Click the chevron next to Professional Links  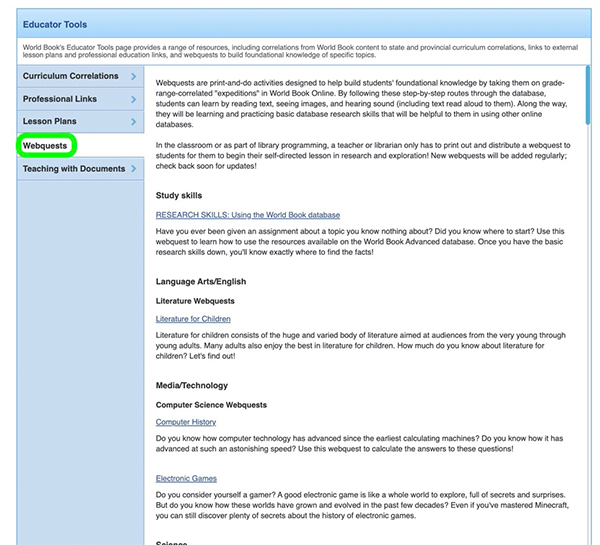(134, 100)
